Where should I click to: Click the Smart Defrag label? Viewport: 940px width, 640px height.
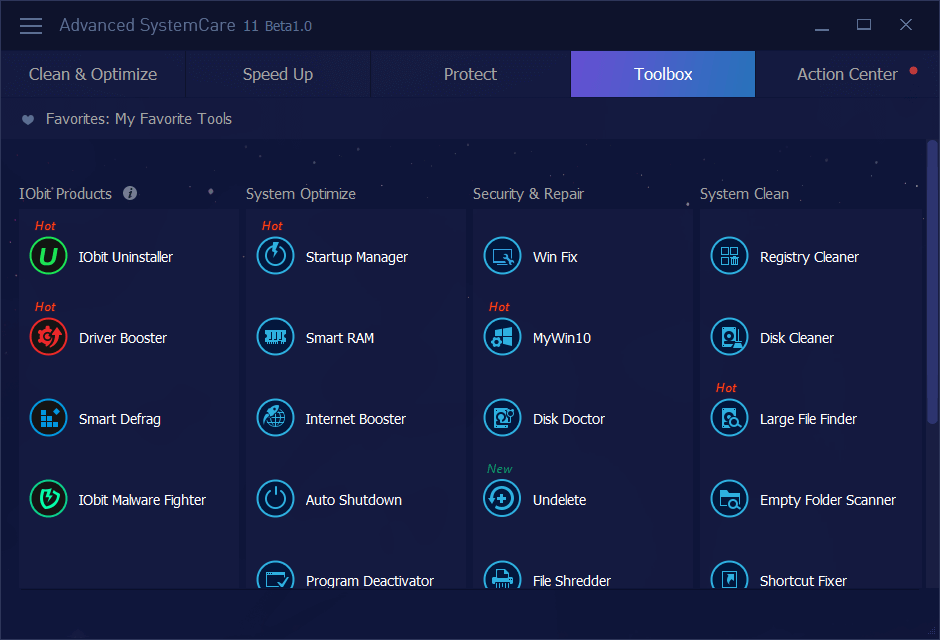(120, 419)
